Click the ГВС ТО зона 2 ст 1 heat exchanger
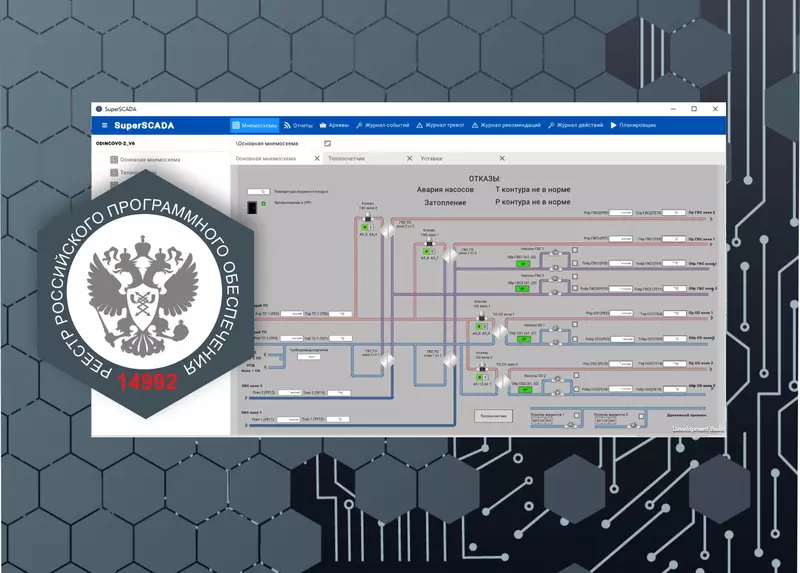 point(387,360)
